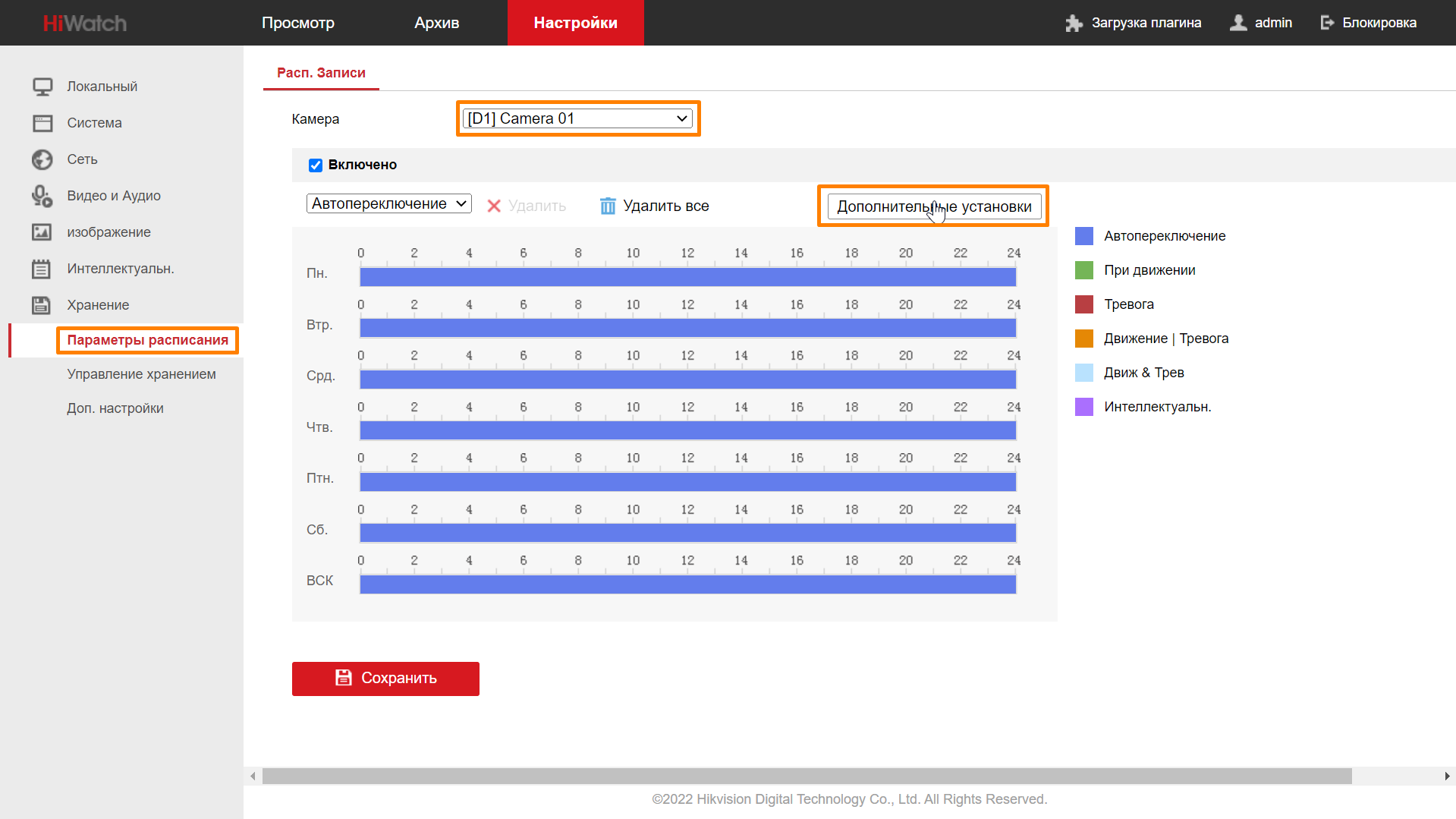Select the Расп. Записи tab
Image resolution: width=1456 pixels, height=819 pixels.
pyautogui.click(x=321, y=73)
